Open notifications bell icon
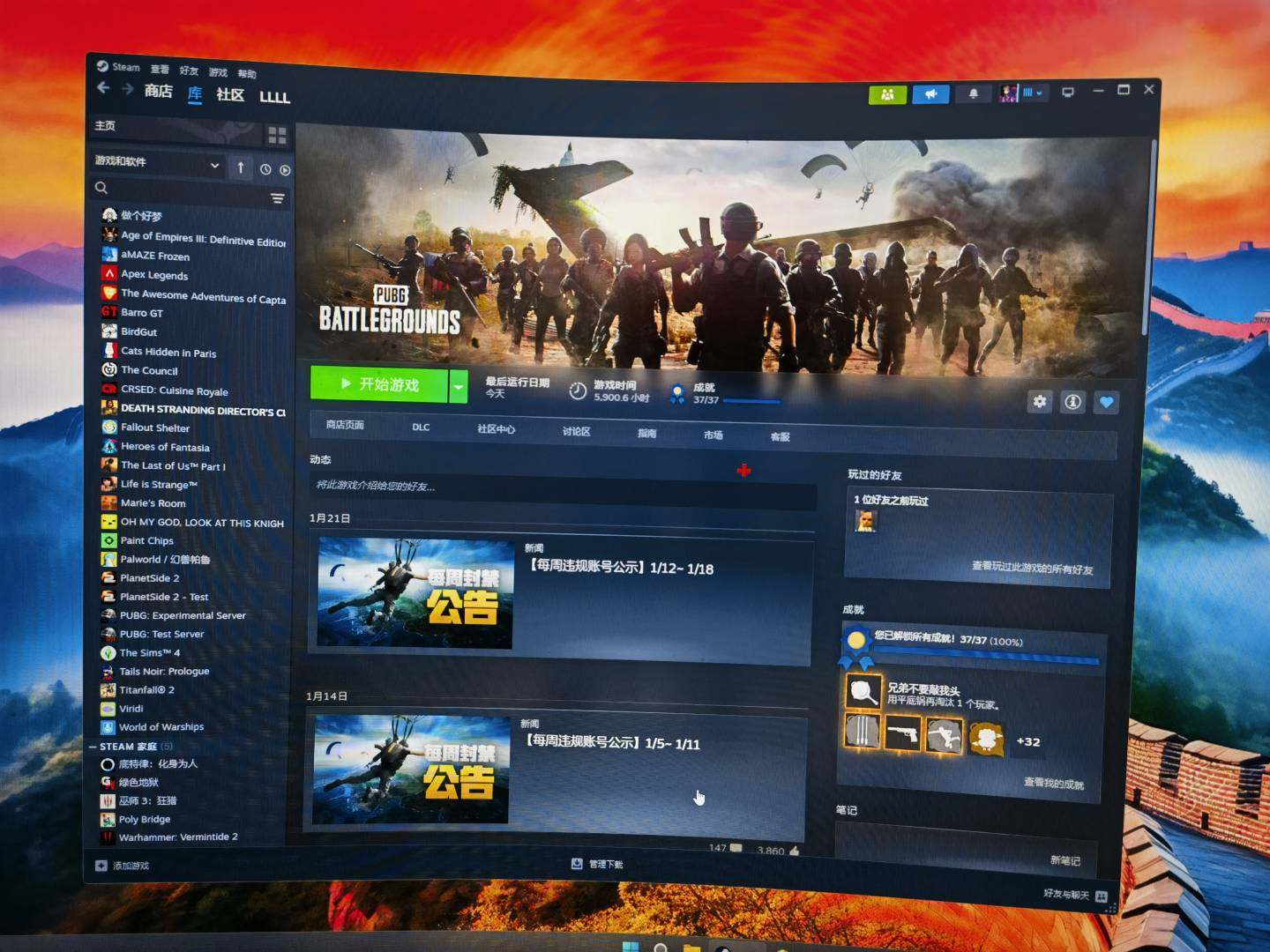Viewport: 1270px width, 952px height. click(x=974, y=93)
